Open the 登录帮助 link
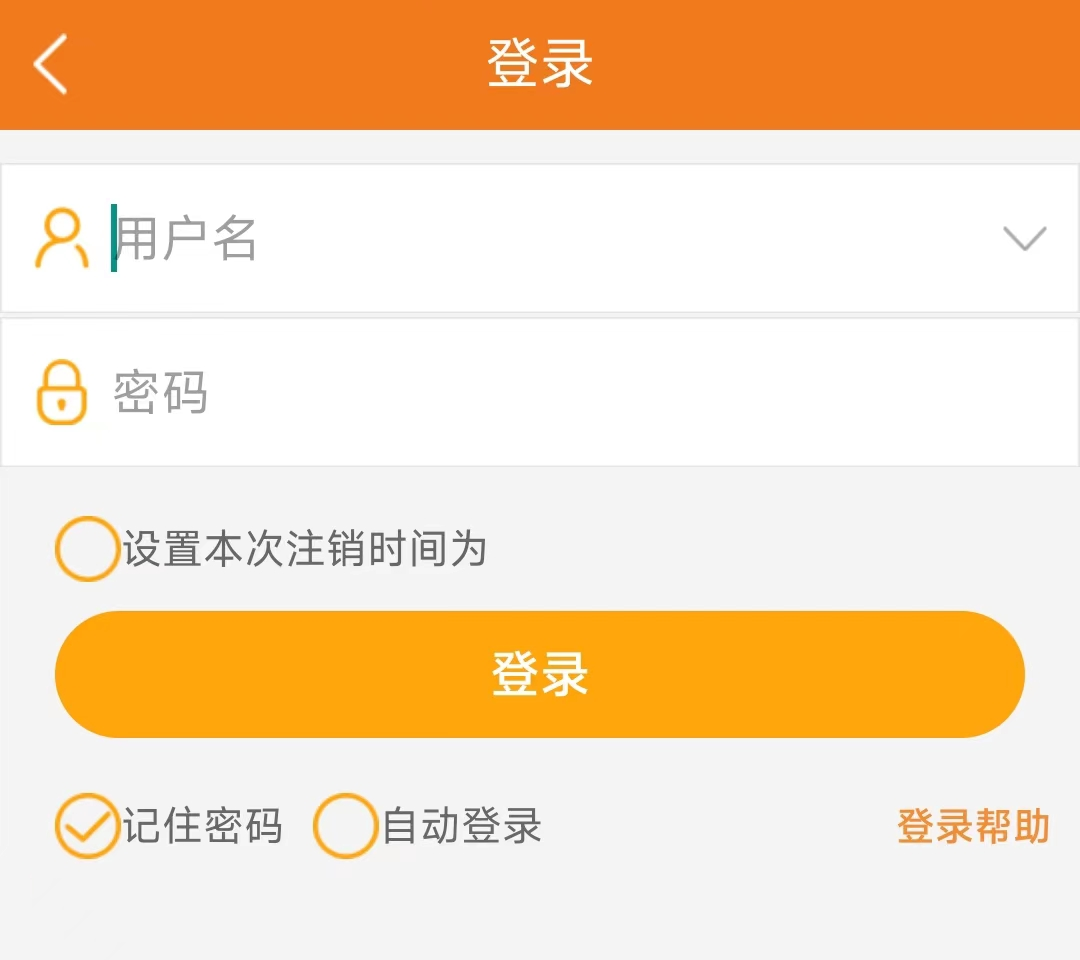 (973, 827)
